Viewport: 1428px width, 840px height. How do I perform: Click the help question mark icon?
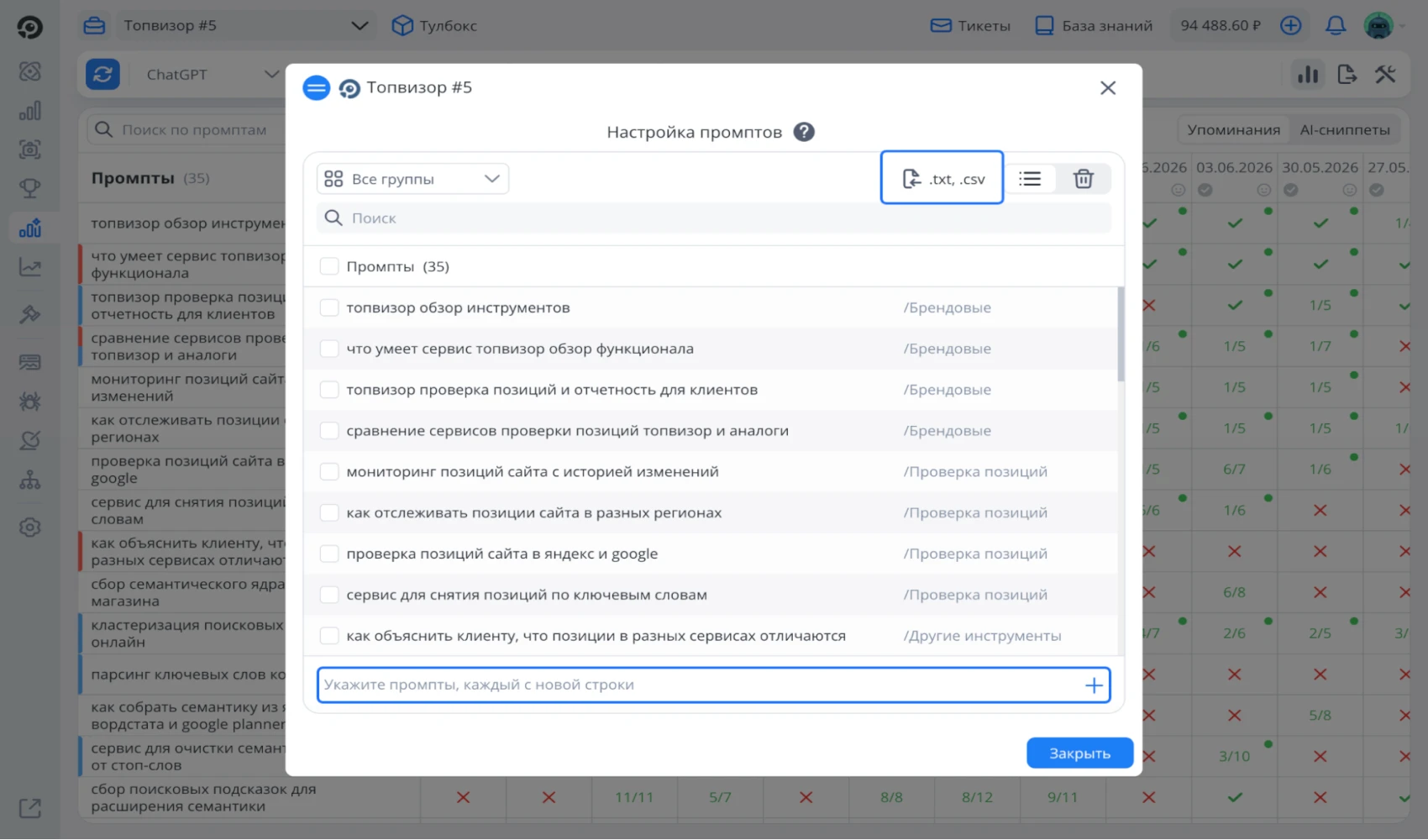click(804, 132)
